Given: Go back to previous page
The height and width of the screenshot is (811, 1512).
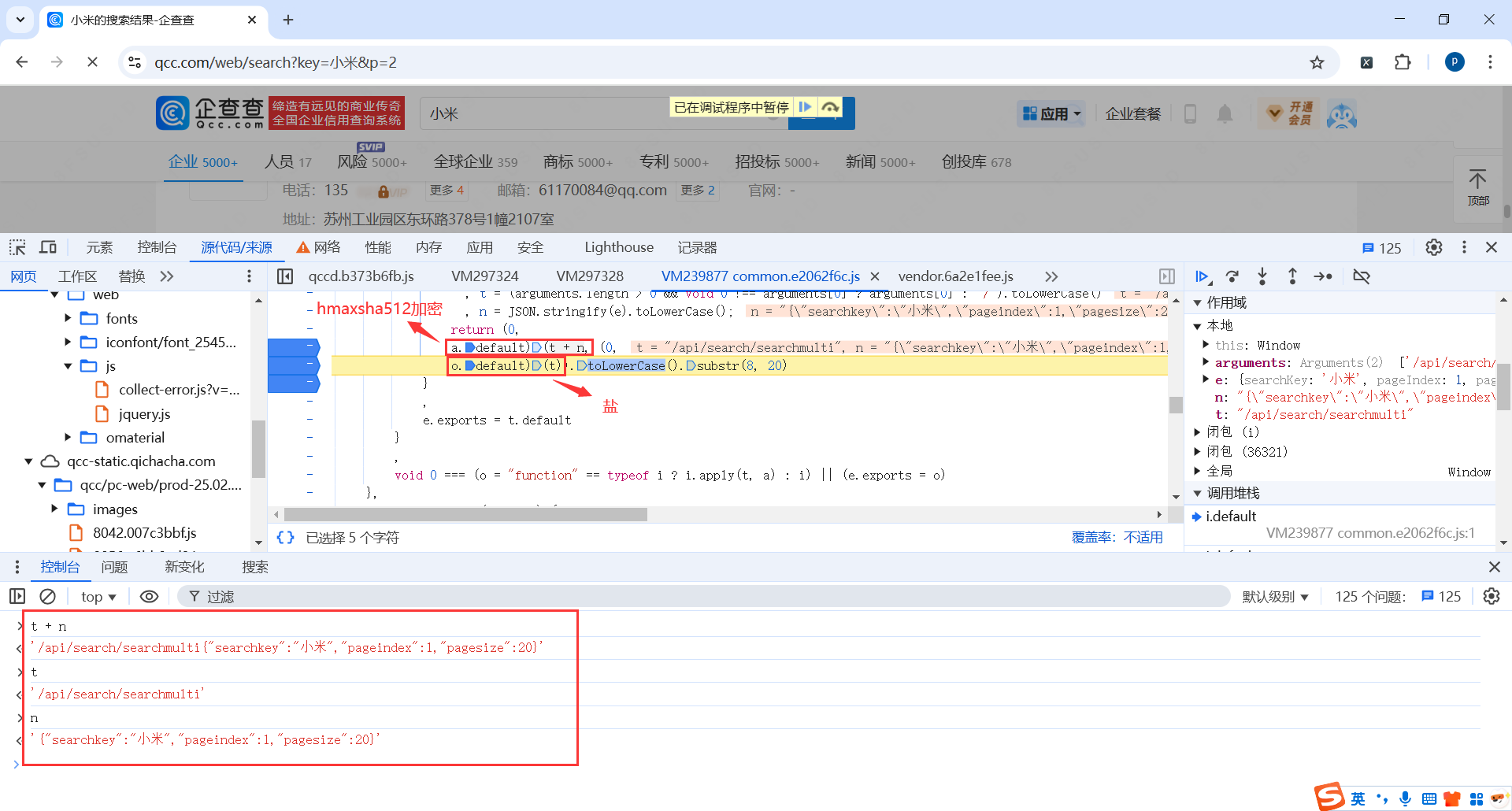Looking at the screenshot, I should (22, 62).
